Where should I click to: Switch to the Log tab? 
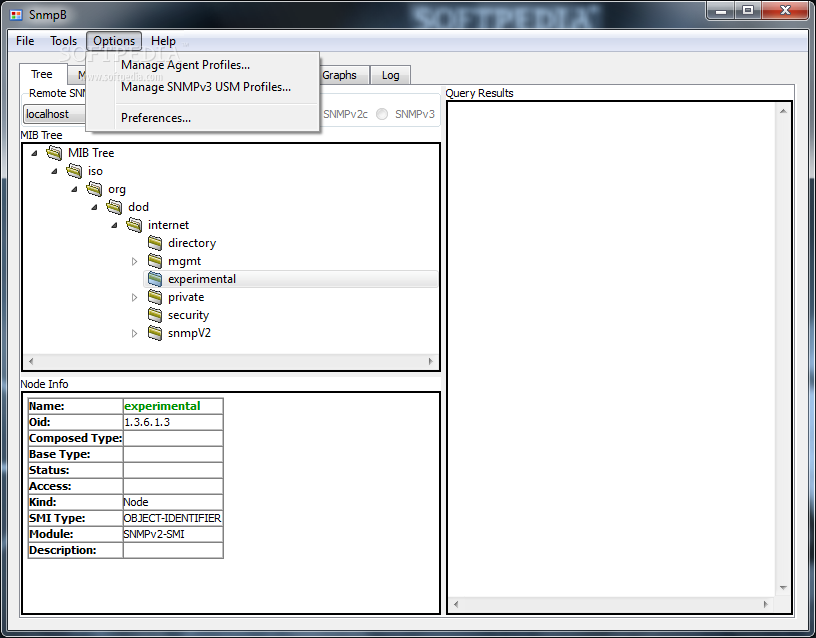[x=390, y=75]
